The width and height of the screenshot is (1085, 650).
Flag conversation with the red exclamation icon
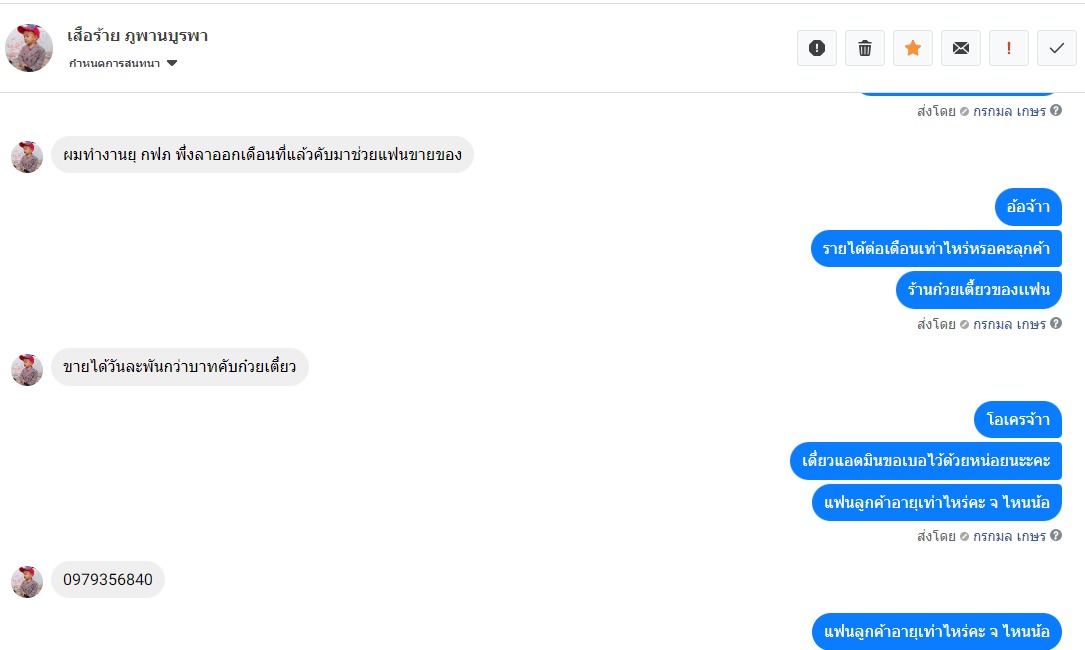pyautogui.click(x=1009, y=48)
